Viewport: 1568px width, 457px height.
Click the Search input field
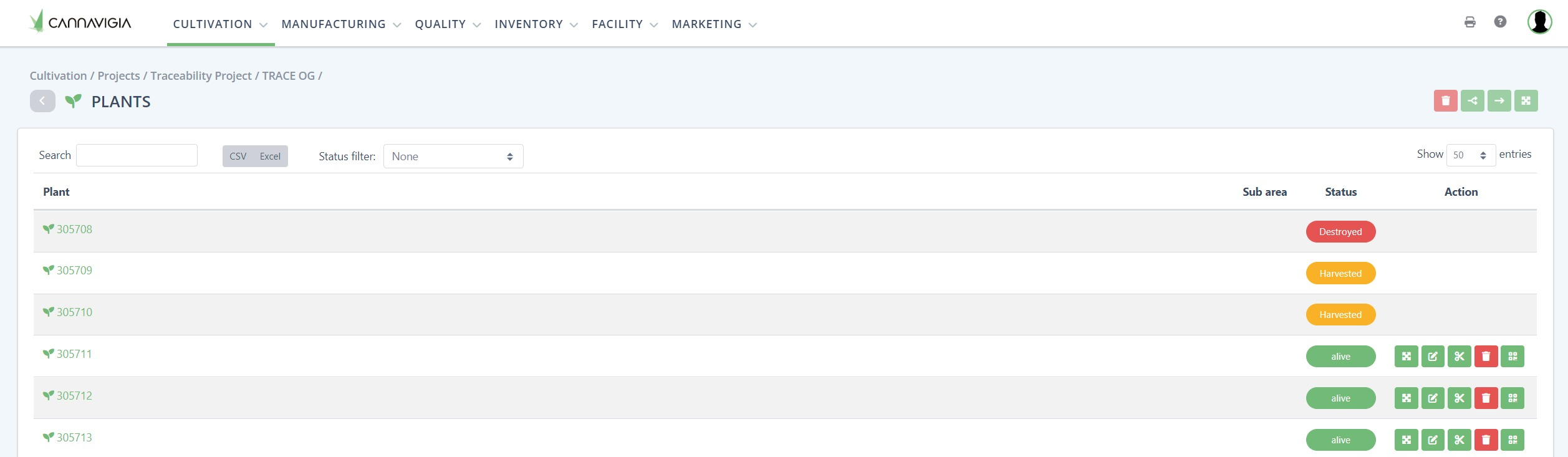[137, 155]
